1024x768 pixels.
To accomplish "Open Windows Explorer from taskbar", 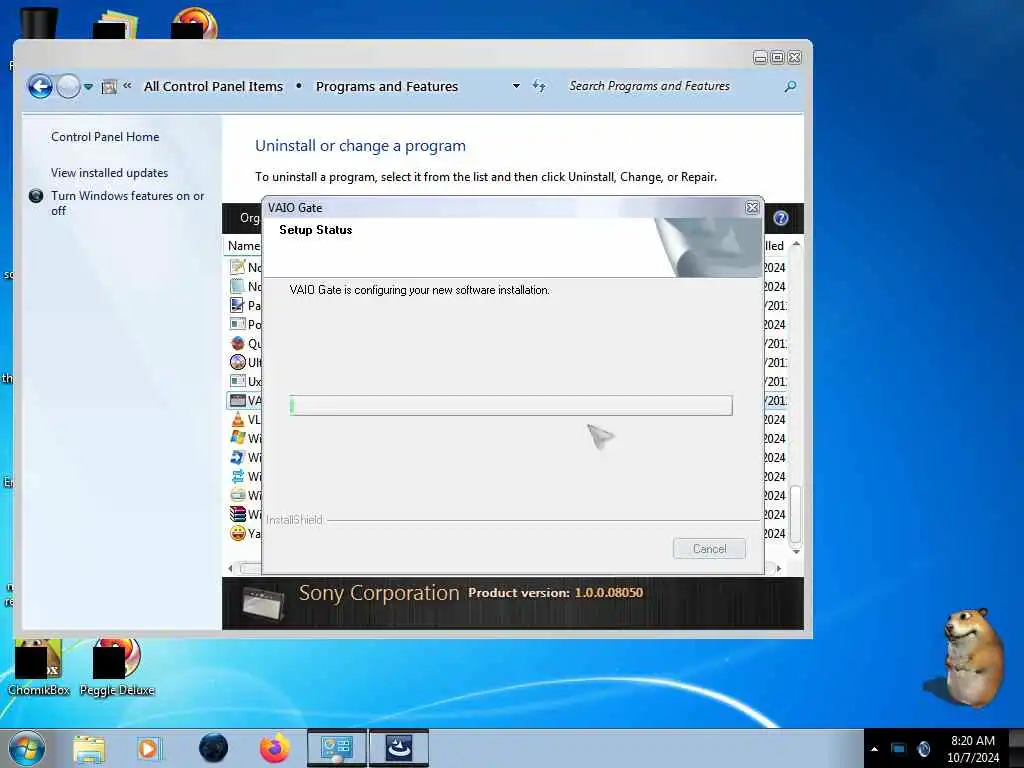I will 89,748.
